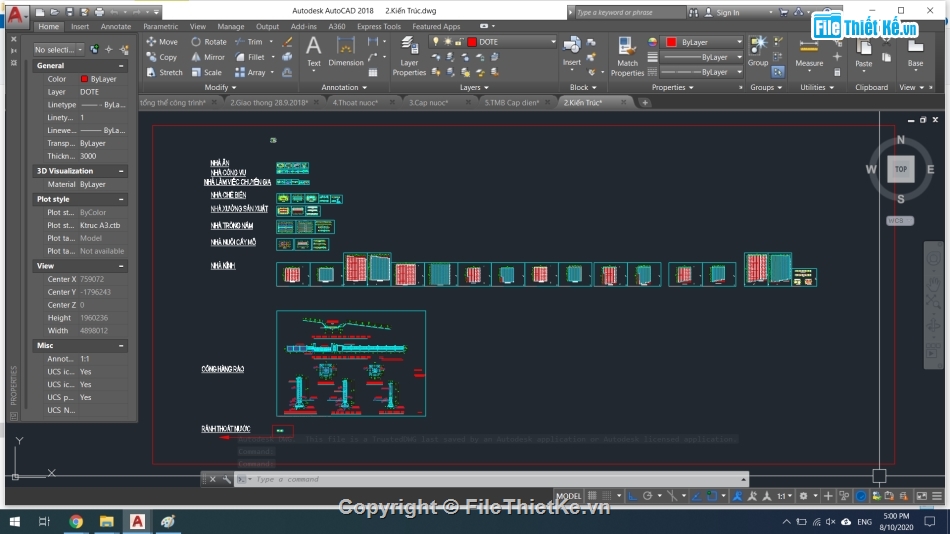Select the Rotate tool
Screen dimensions: 950x534
209,42
